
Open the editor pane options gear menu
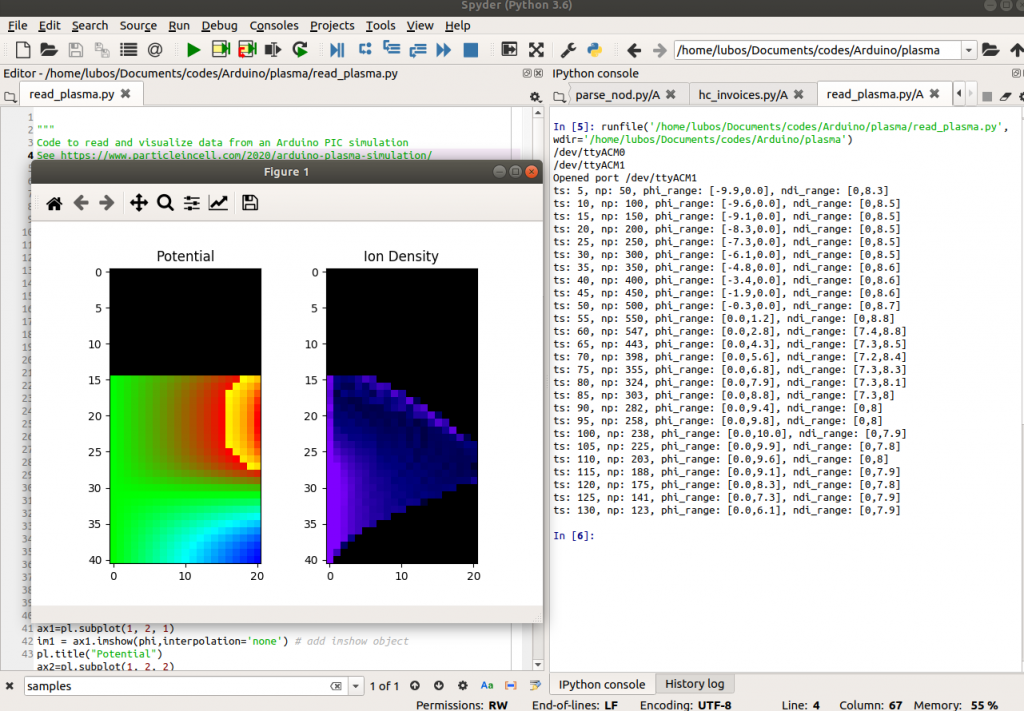point(535,96)
